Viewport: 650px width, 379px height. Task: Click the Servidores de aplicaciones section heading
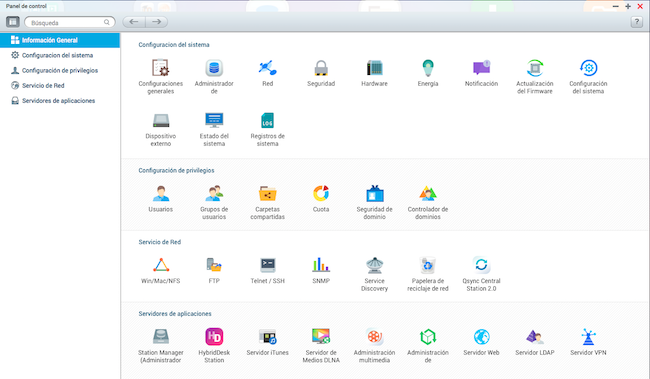tap(175, 314)
